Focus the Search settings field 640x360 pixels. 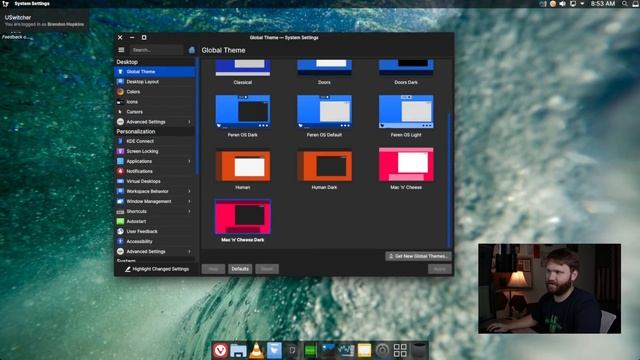click(157, 50)
